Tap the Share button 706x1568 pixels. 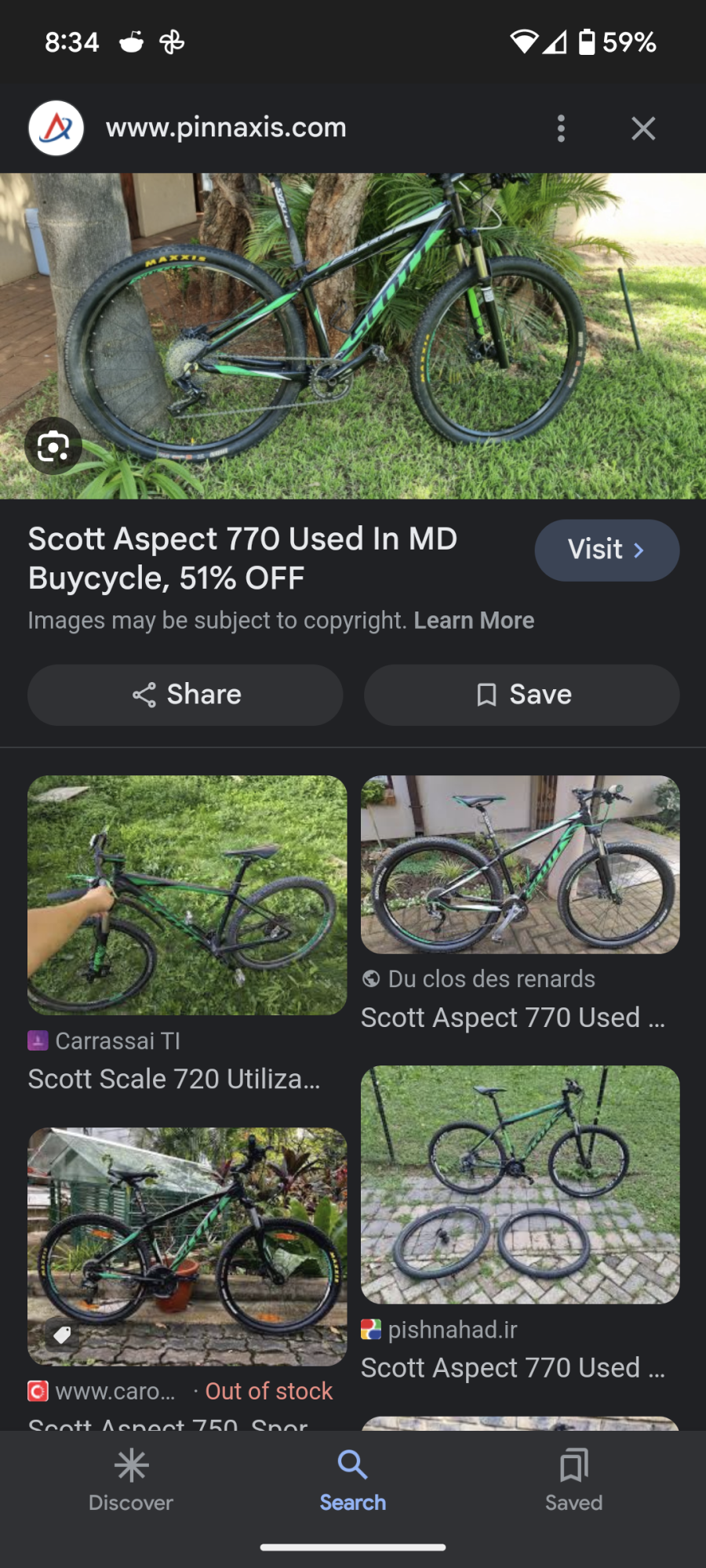(185, 695)
